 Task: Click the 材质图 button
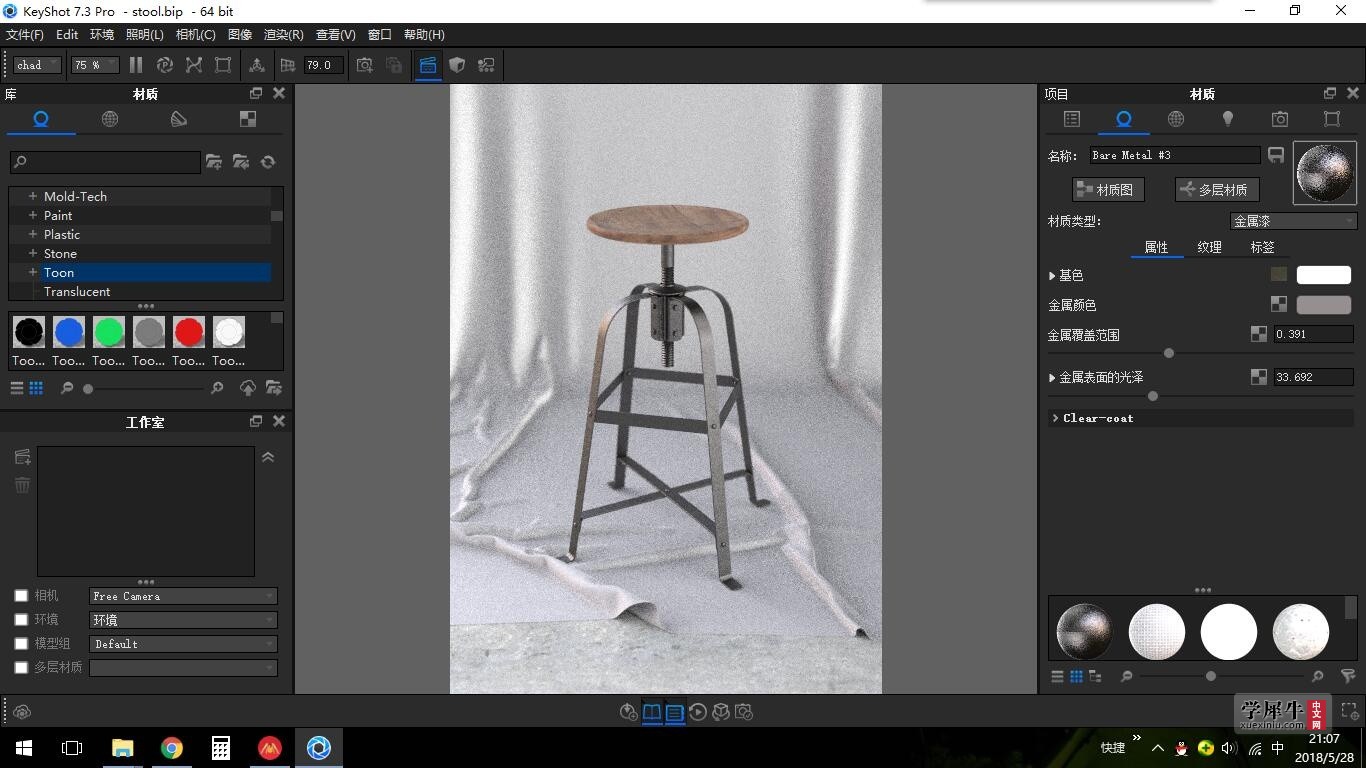1108,189
